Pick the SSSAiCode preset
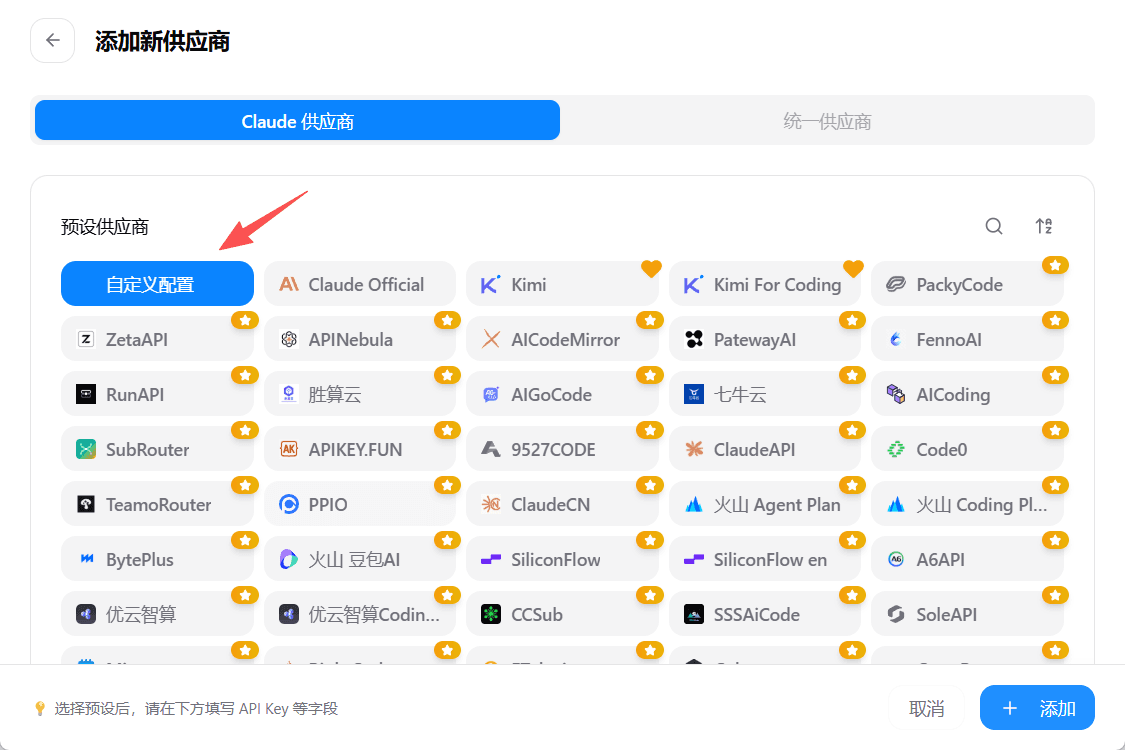The width and height of the screenshot is (1125, 750). [x=765, y=614]
